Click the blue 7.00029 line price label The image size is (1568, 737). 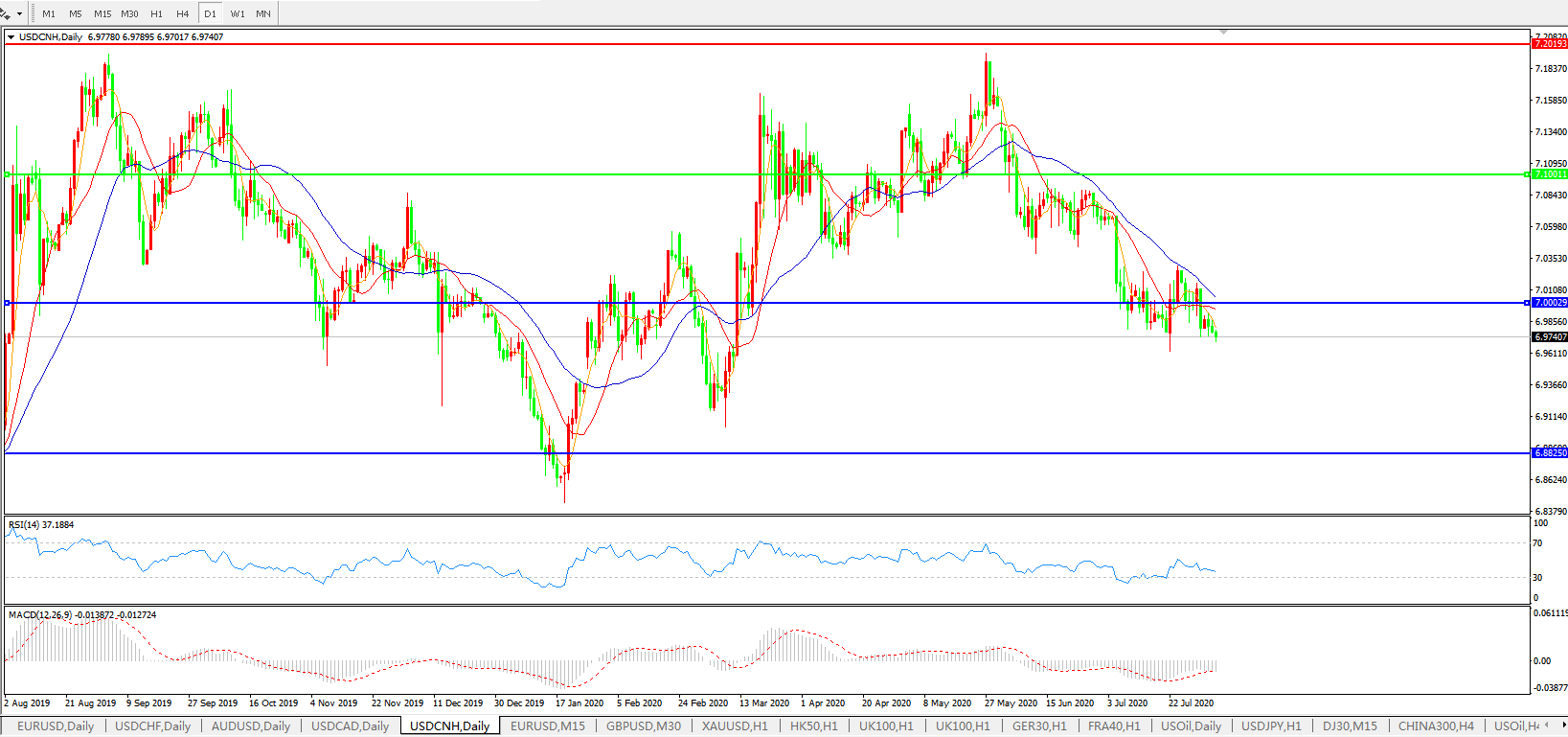click(x=1549, y=303)
